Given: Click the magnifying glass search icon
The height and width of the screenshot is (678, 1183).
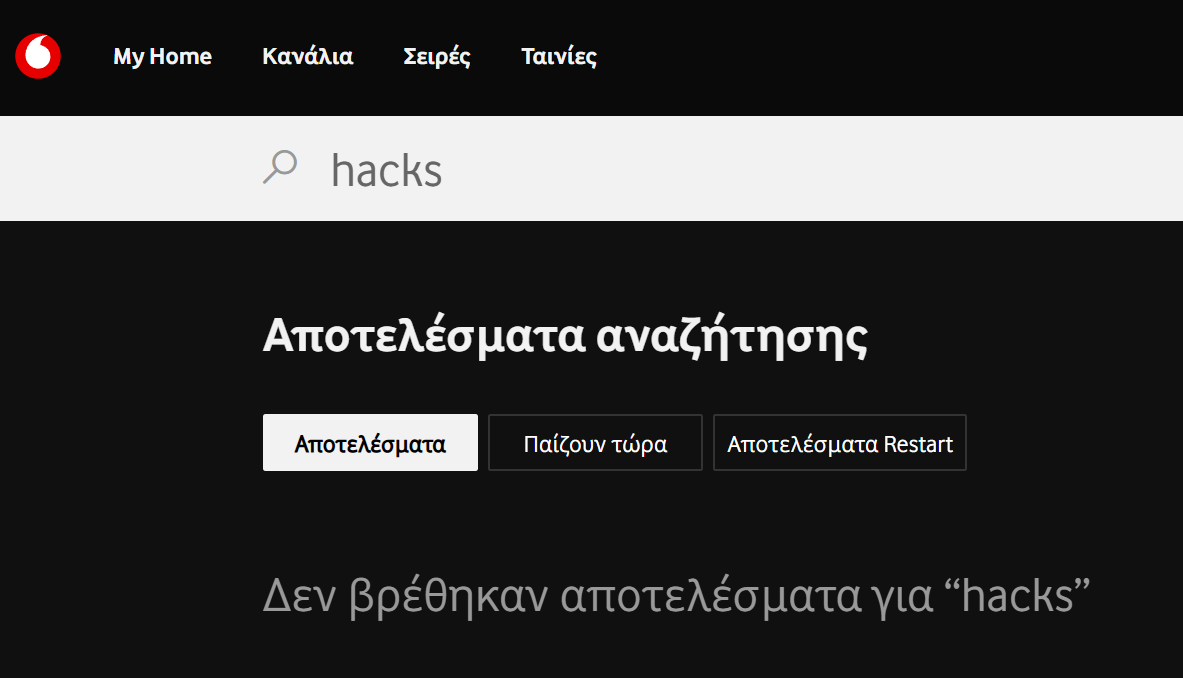Looking at the screenshot, I should 279,167.
